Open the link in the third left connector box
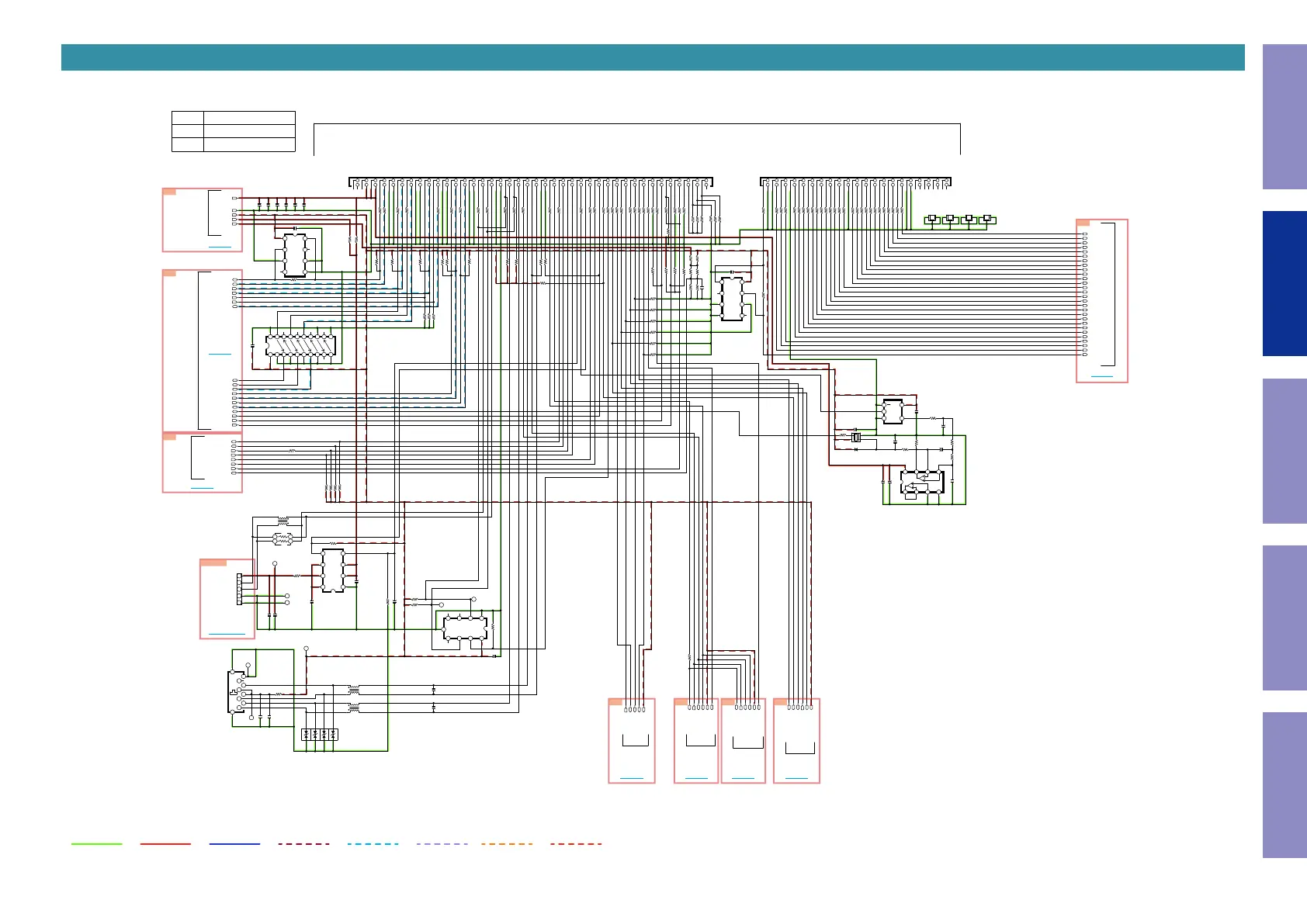 pyautogui.click(x=202, y=488)
